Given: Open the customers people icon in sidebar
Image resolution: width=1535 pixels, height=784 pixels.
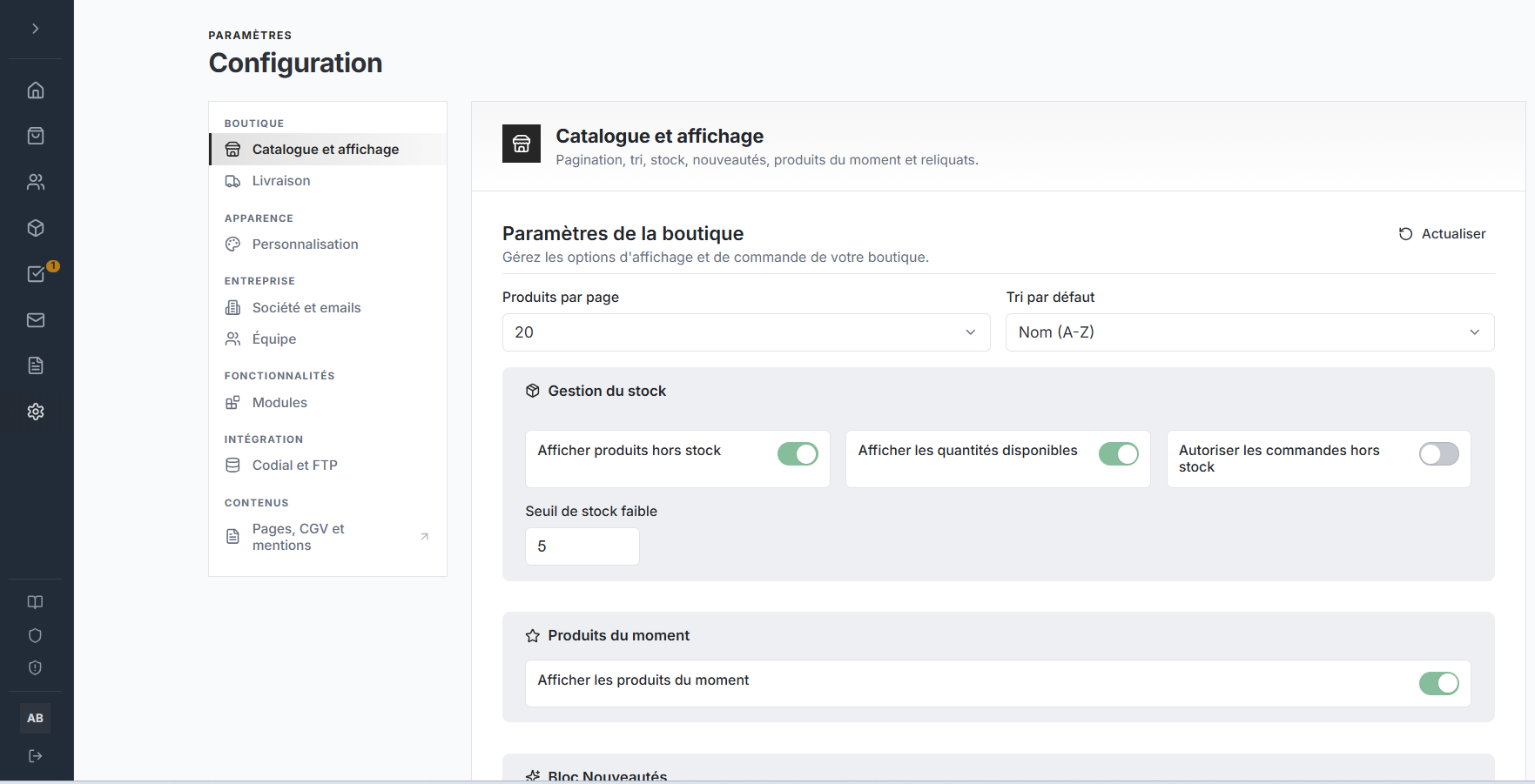Looking at the screenshot, I should [x=36, y=182].
